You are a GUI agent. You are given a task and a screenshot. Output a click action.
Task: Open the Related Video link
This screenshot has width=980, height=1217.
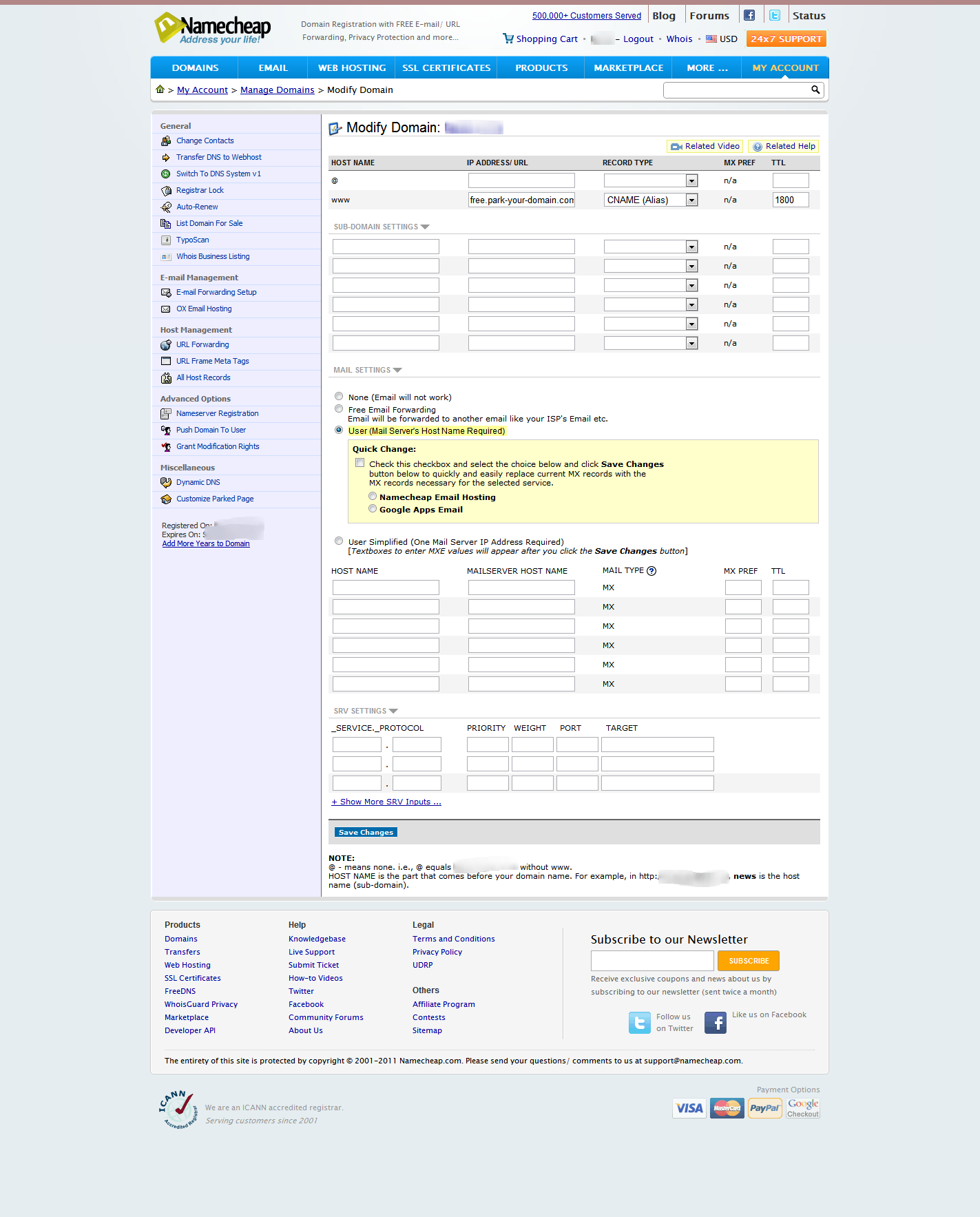705,146
